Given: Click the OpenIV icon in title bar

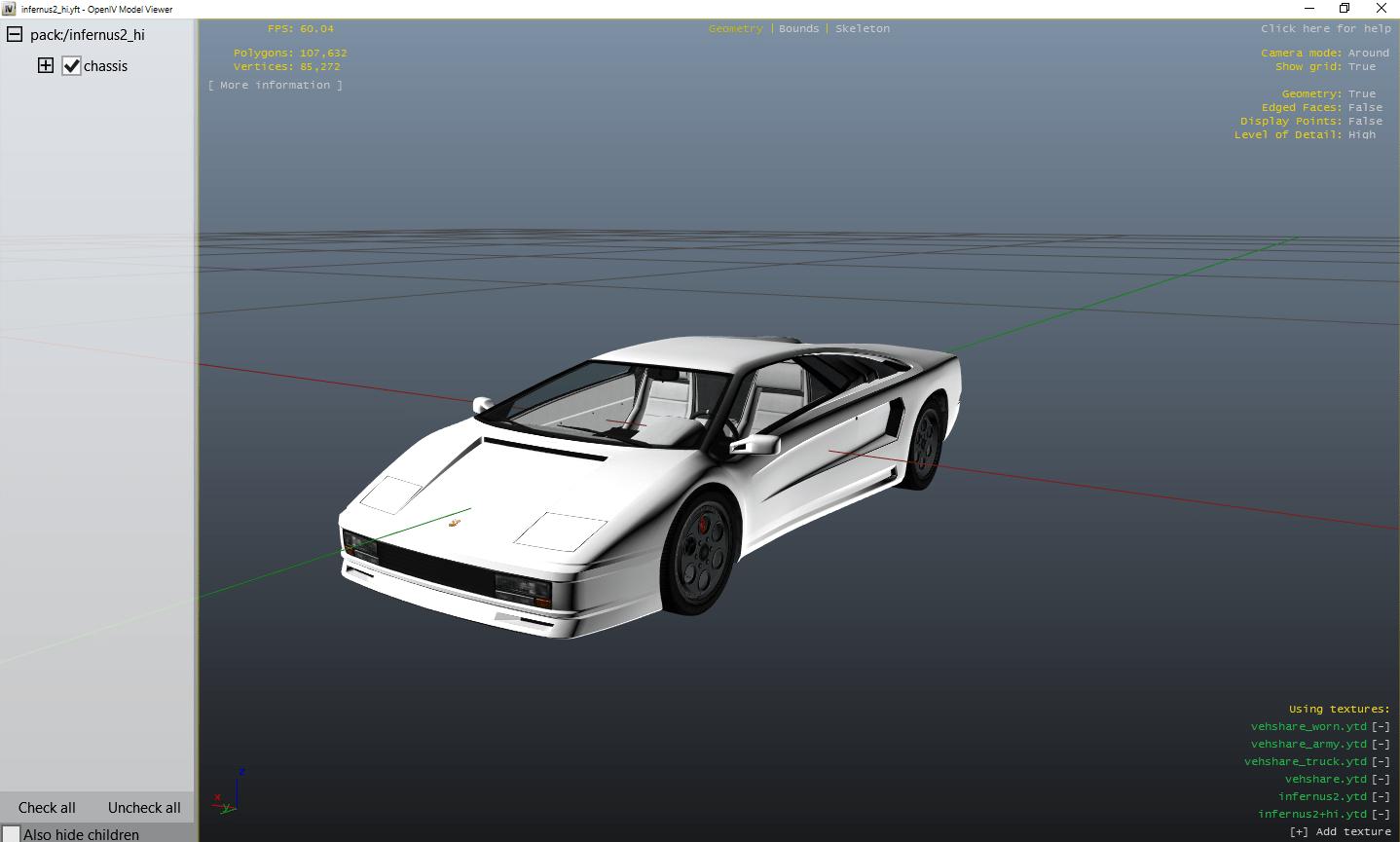Looking at the screenshot, I should (x=9, y=9).
